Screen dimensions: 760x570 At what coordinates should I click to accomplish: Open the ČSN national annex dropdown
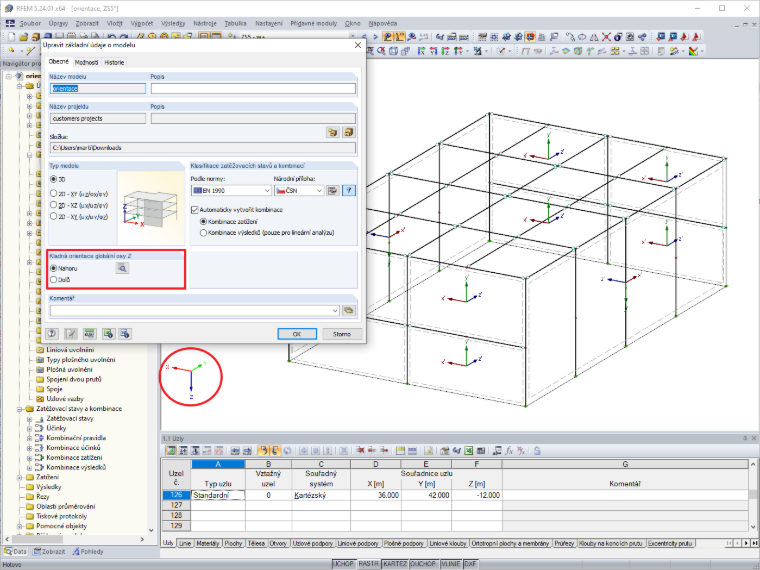pyautogui.click(x=319, y=191)
